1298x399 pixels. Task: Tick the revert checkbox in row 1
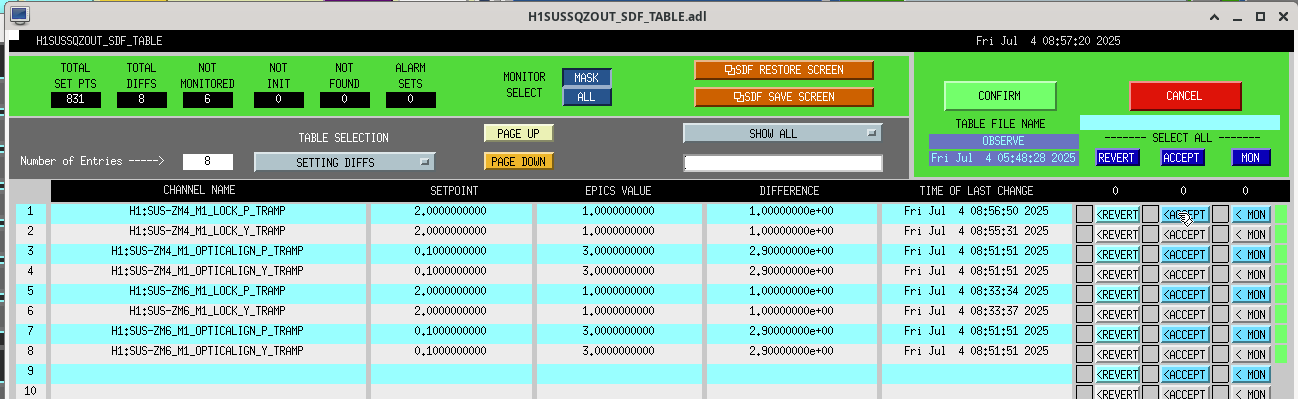[x=1084, y=214]
